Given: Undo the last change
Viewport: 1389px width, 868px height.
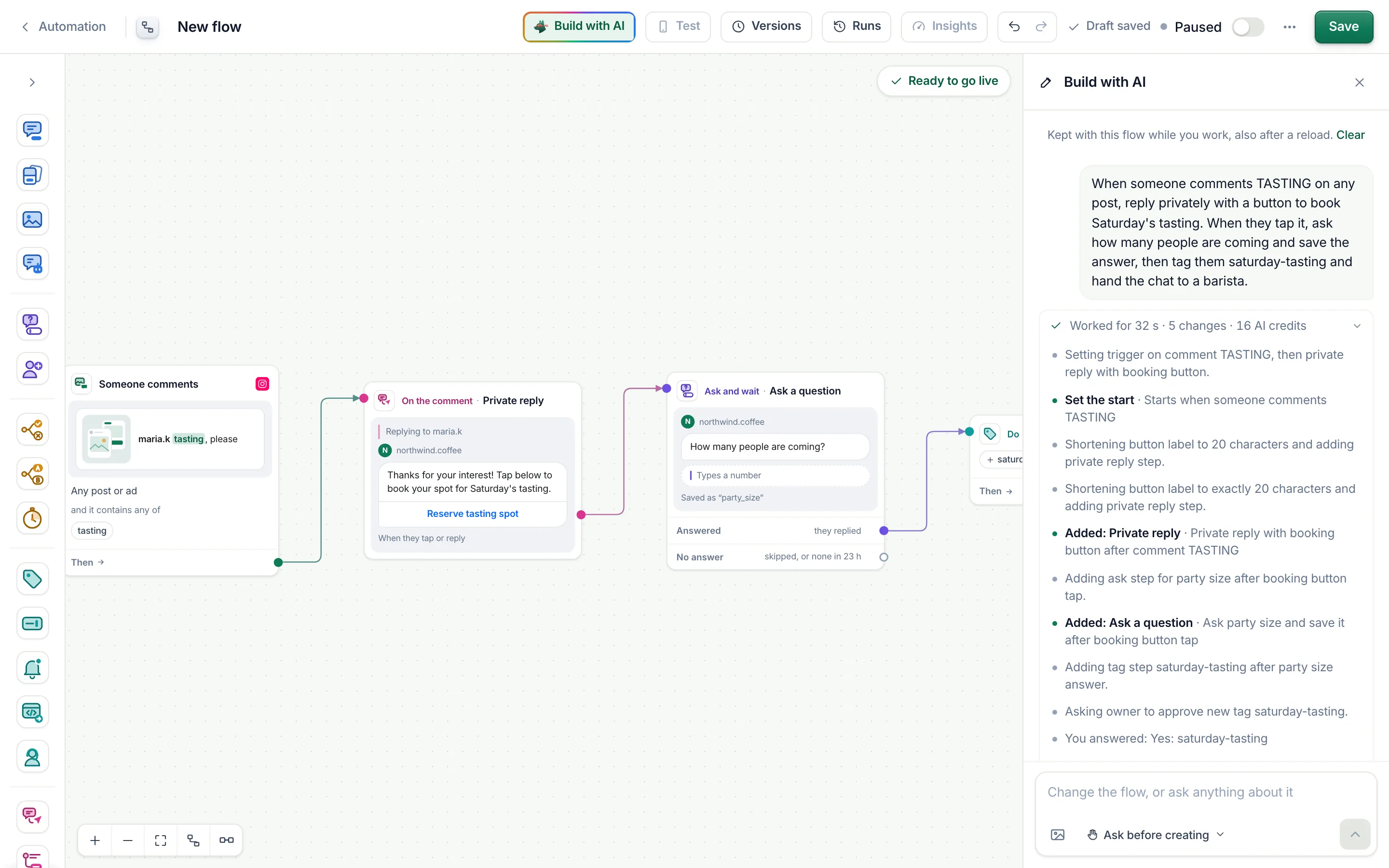Looking at the screenshot, I should [1014, 27].
